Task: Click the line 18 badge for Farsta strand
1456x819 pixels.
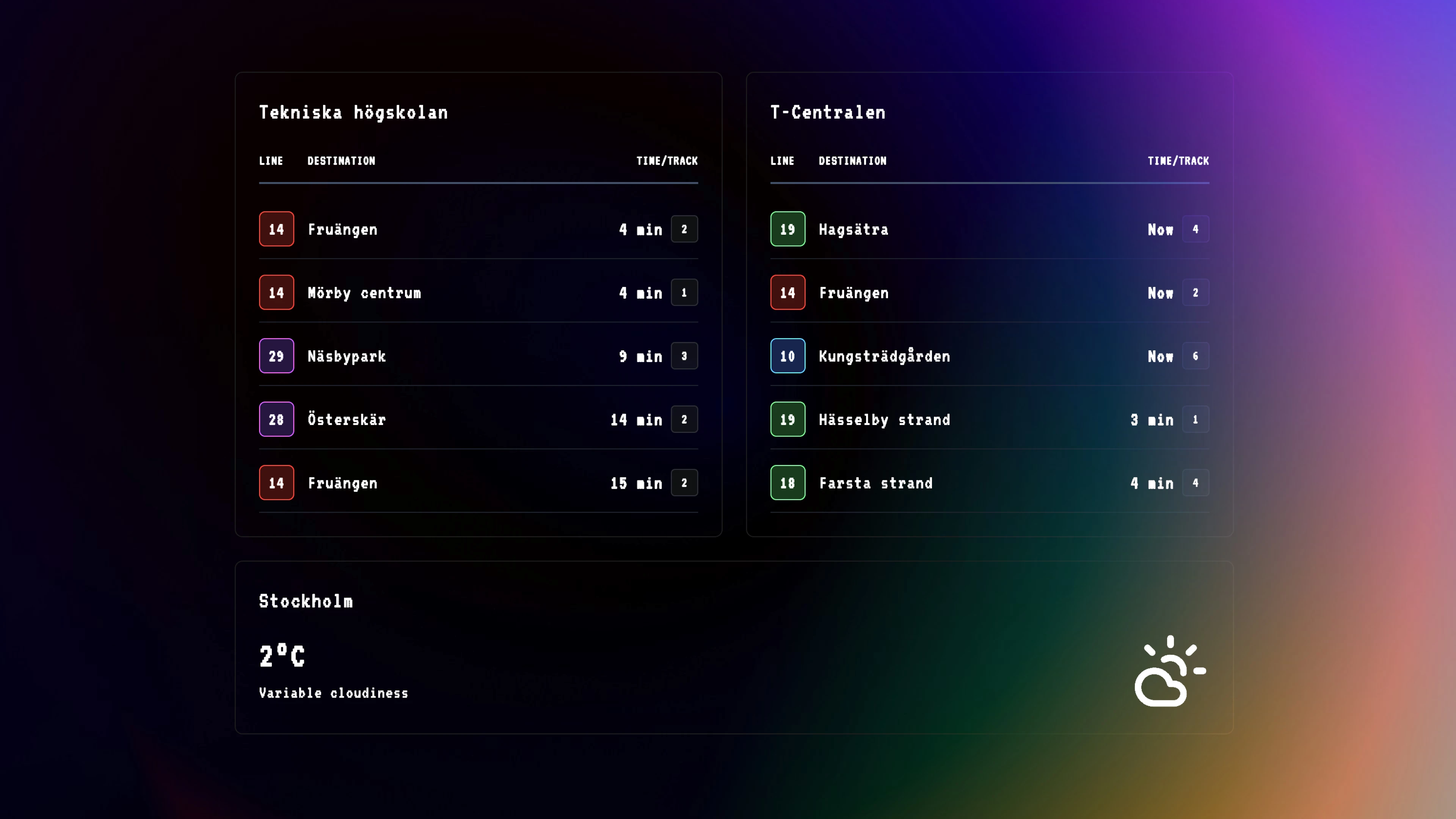Action: (x=788, y=482)
